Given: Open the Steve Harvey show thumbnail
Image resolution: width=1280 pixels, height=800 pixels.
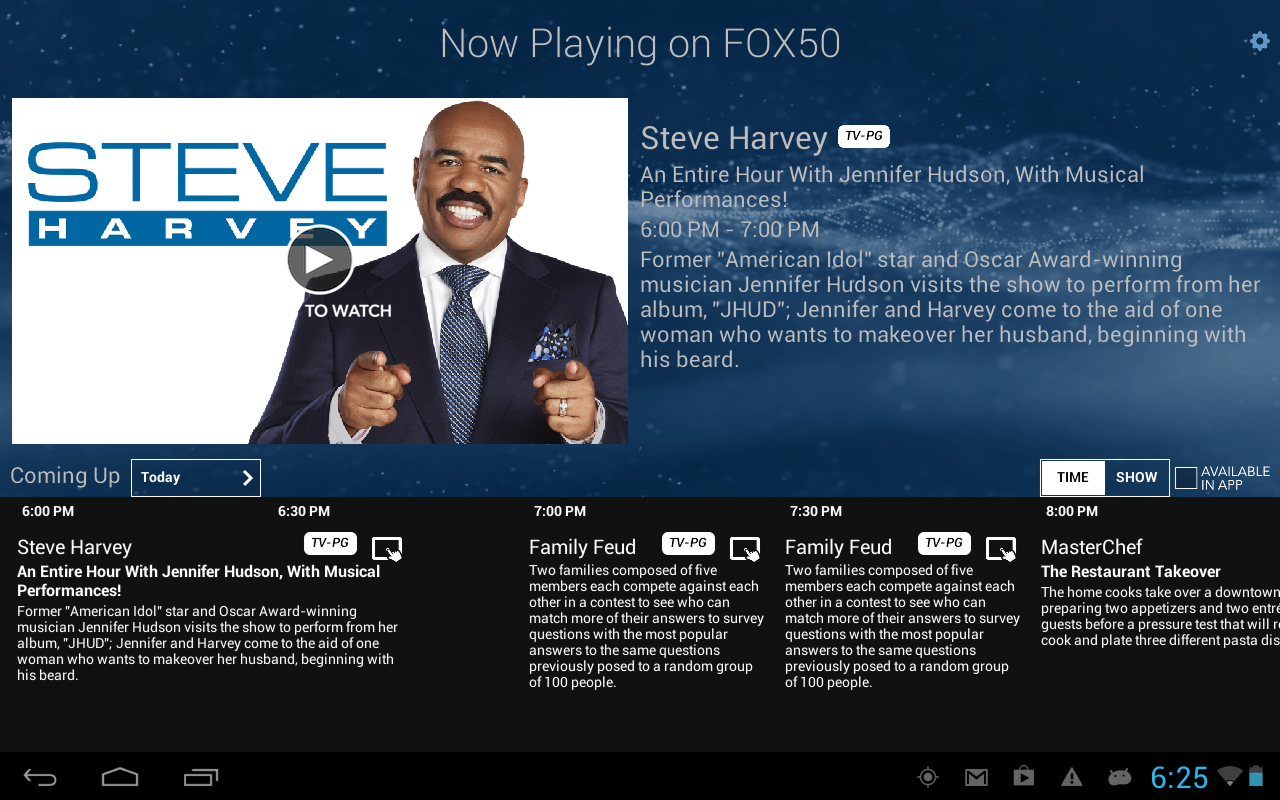Looking at the screenshot, I should point(320,271).
